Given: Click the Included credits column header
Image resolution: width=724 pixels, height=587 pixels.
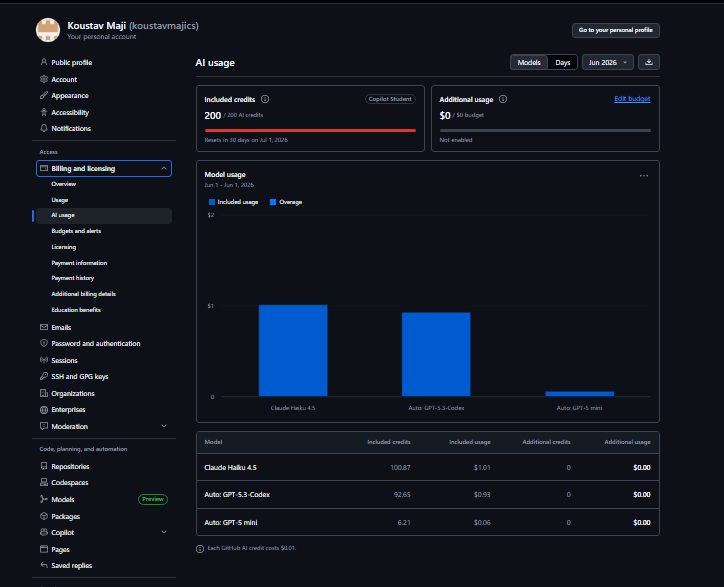Looking at the screenshot, I should point(389,442).
